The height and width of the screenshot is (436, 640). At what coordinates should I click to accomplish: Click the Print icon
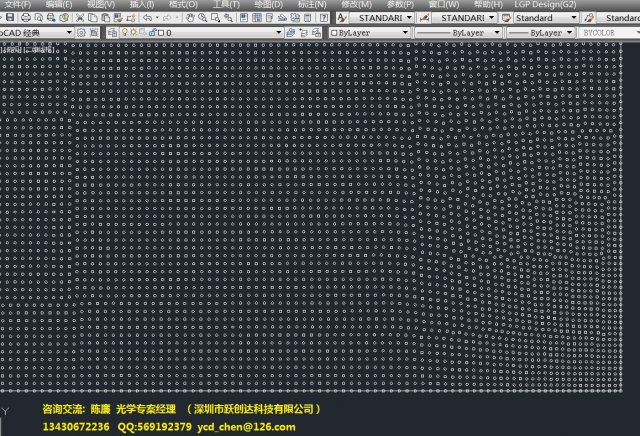25,18
